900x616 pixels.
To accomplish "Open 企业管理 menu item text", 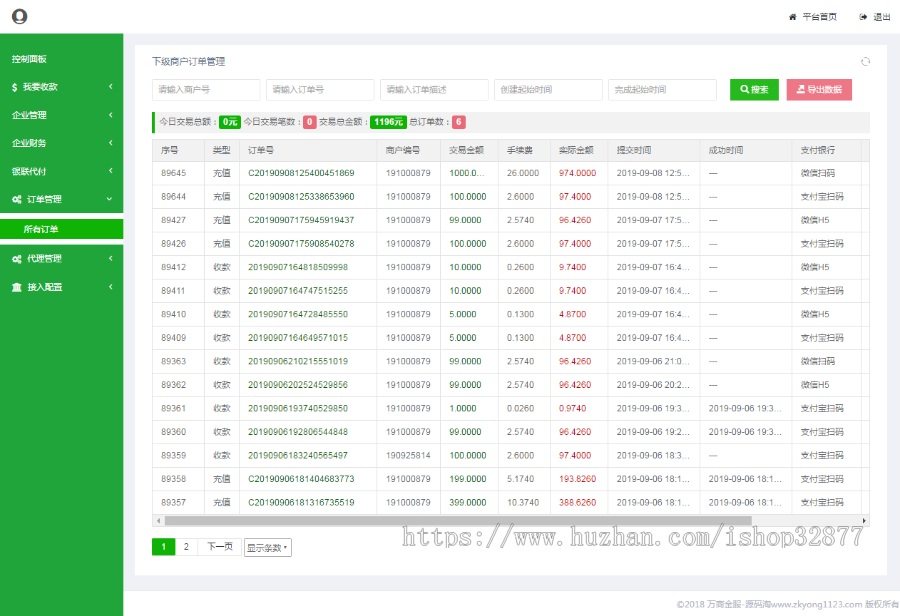I will (x=29, y=115).
